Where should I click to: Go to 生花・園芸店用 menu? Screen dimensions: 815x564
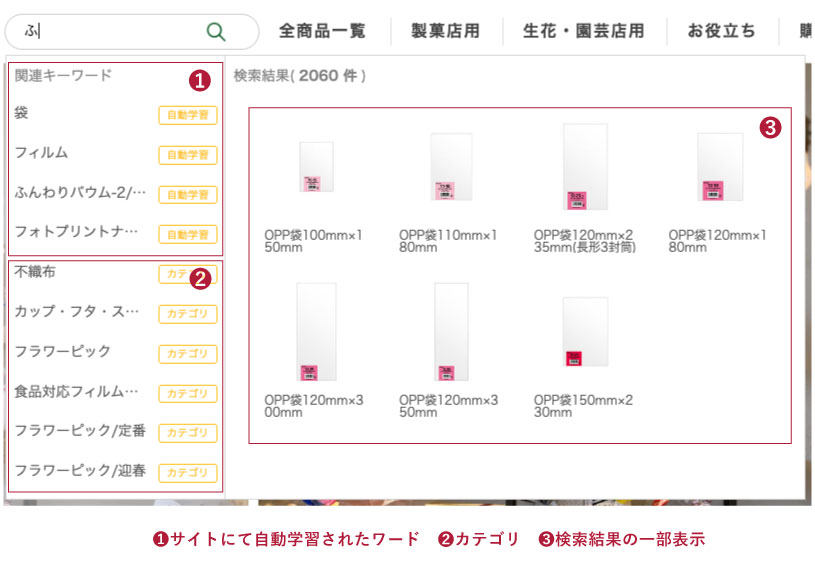click(583, 31)
